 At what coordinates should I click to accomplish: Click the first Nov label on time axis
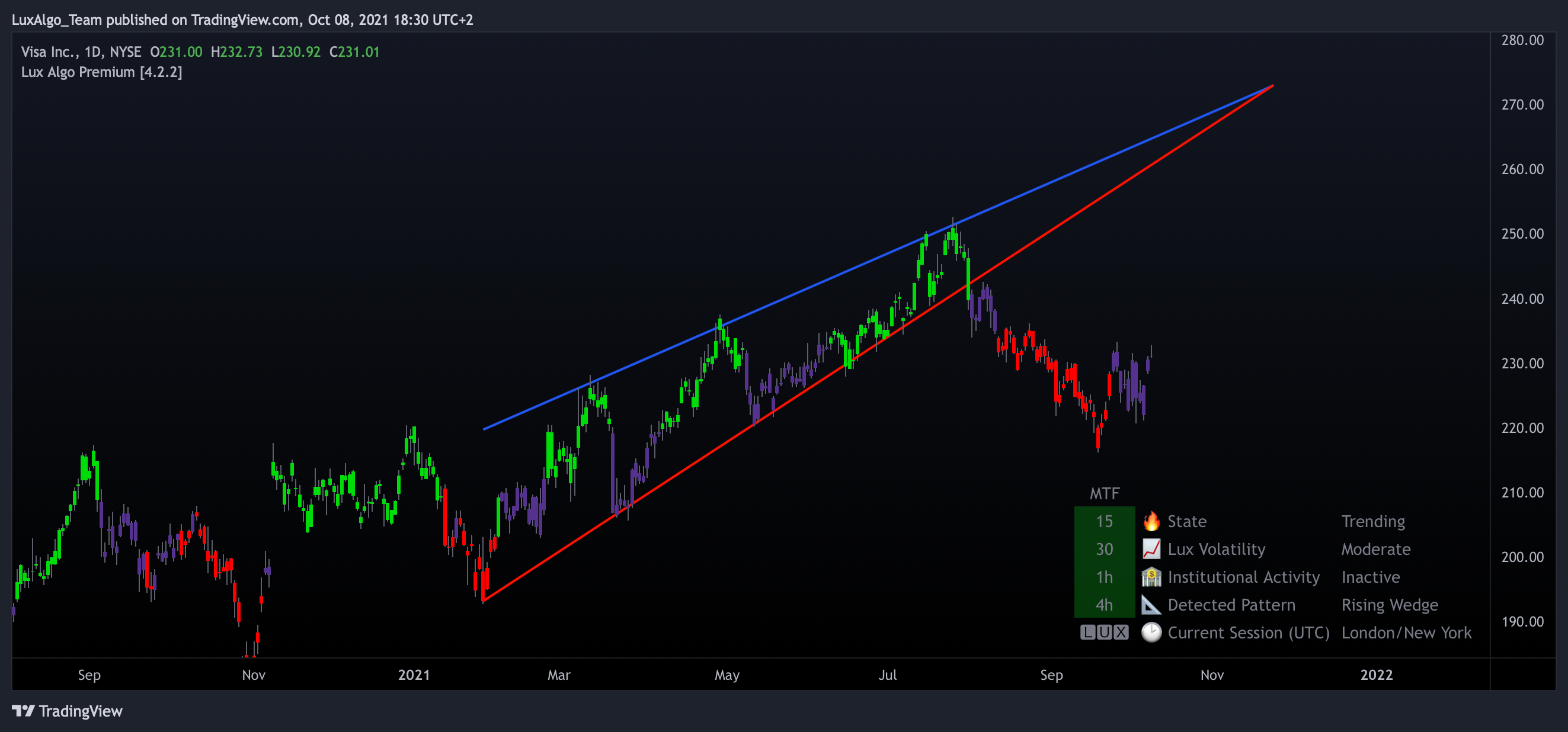253,675
